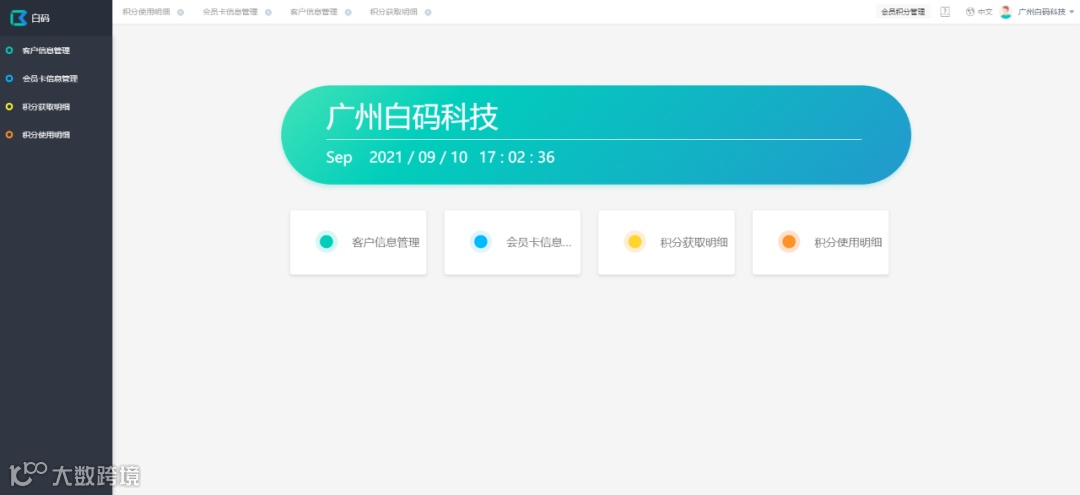
Task: Click the yellow ring beside sidebar 积分获取明细
Action: tap(9, 107)
